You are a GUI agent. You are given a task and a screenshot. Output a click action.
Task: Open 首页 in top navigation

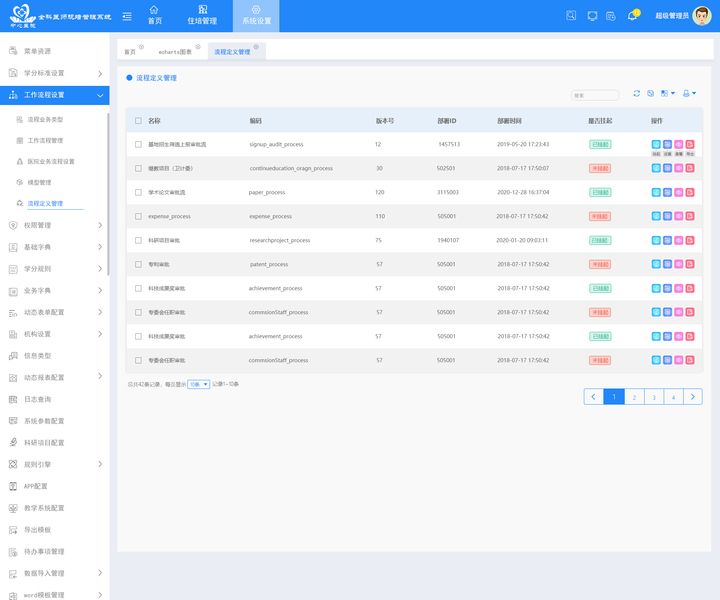[x=154, y=16]
